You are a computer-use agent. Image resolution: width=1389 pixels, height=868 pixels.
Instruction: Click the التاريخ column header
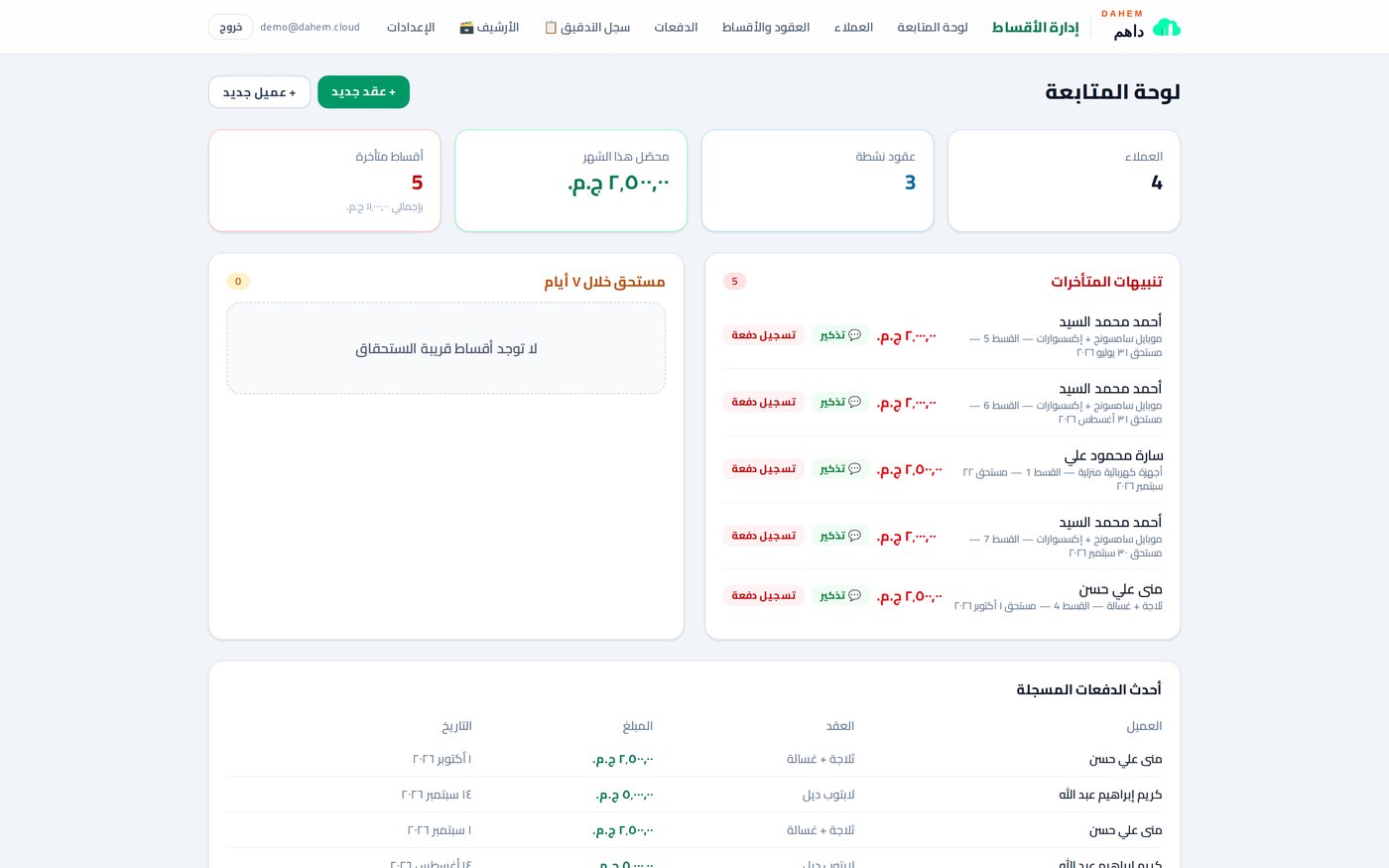point(456,726)
